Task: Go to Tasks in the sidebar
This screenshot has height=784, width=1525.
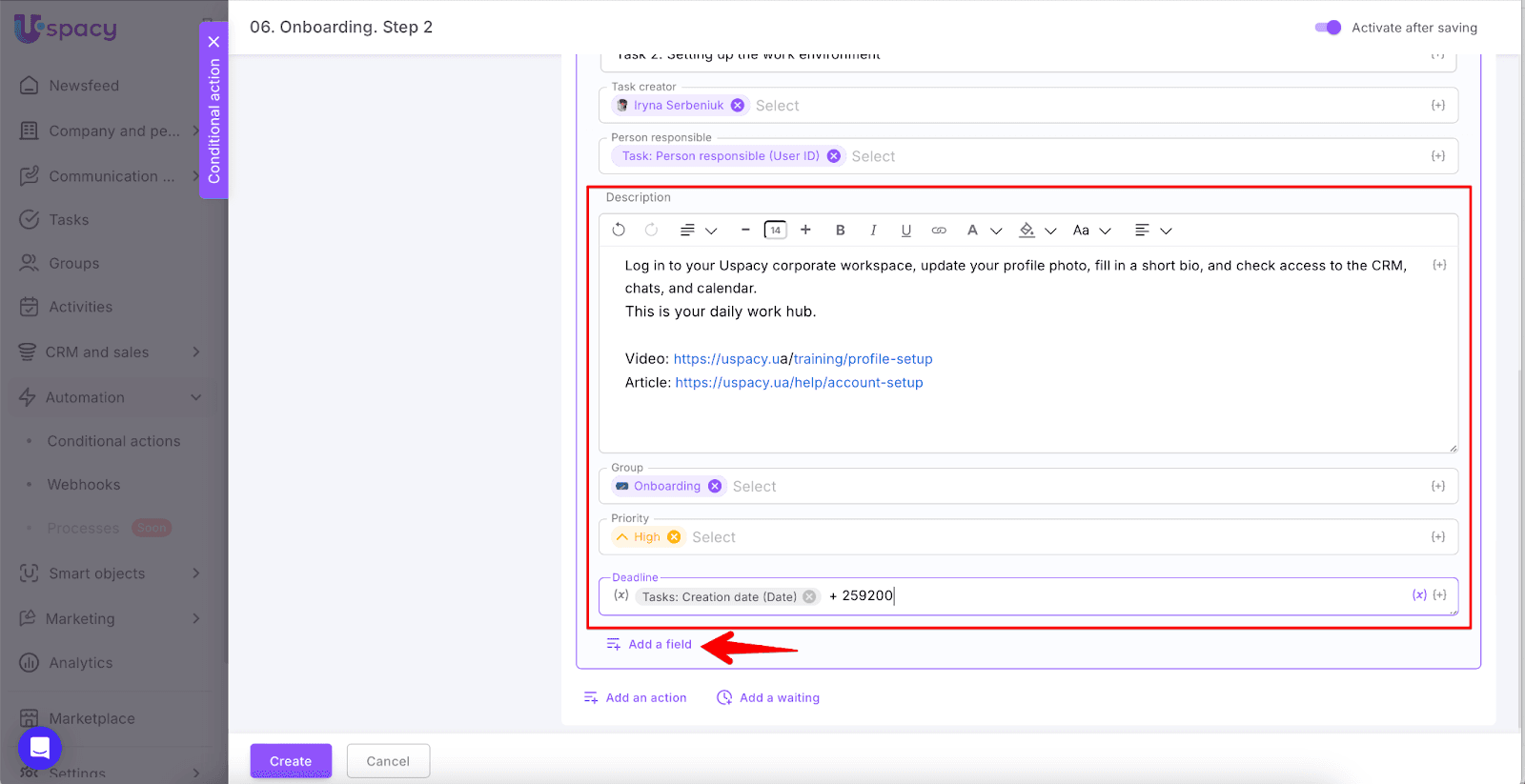Action: 69,220
